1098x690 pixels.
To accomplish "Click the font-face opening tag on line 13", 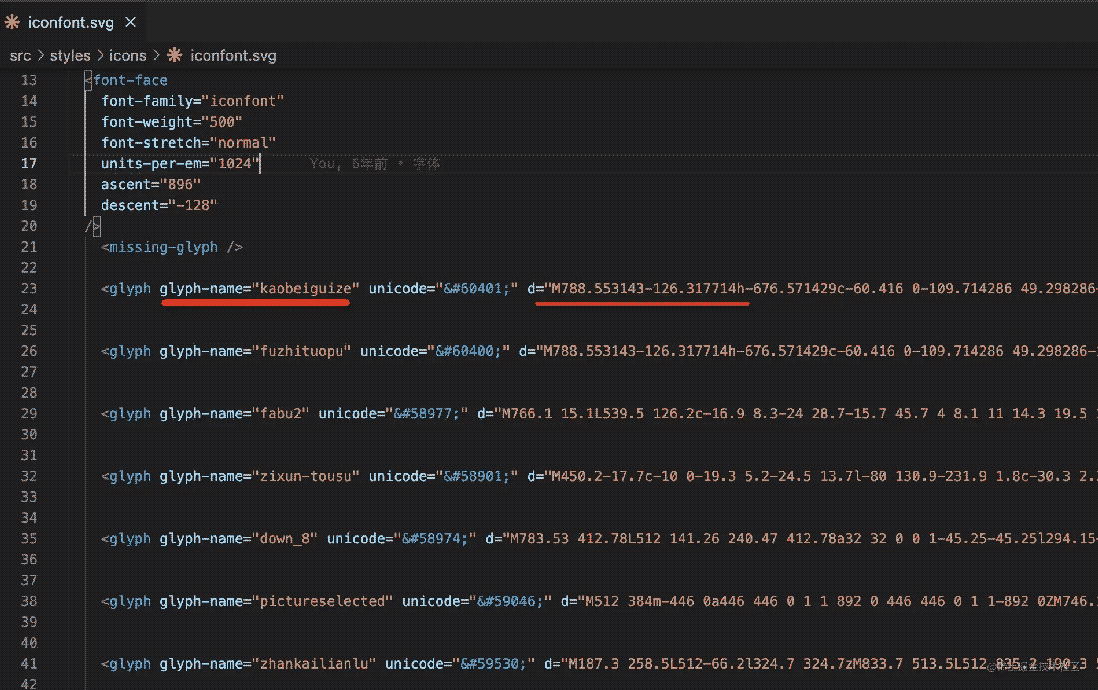I will pos(130,80).
